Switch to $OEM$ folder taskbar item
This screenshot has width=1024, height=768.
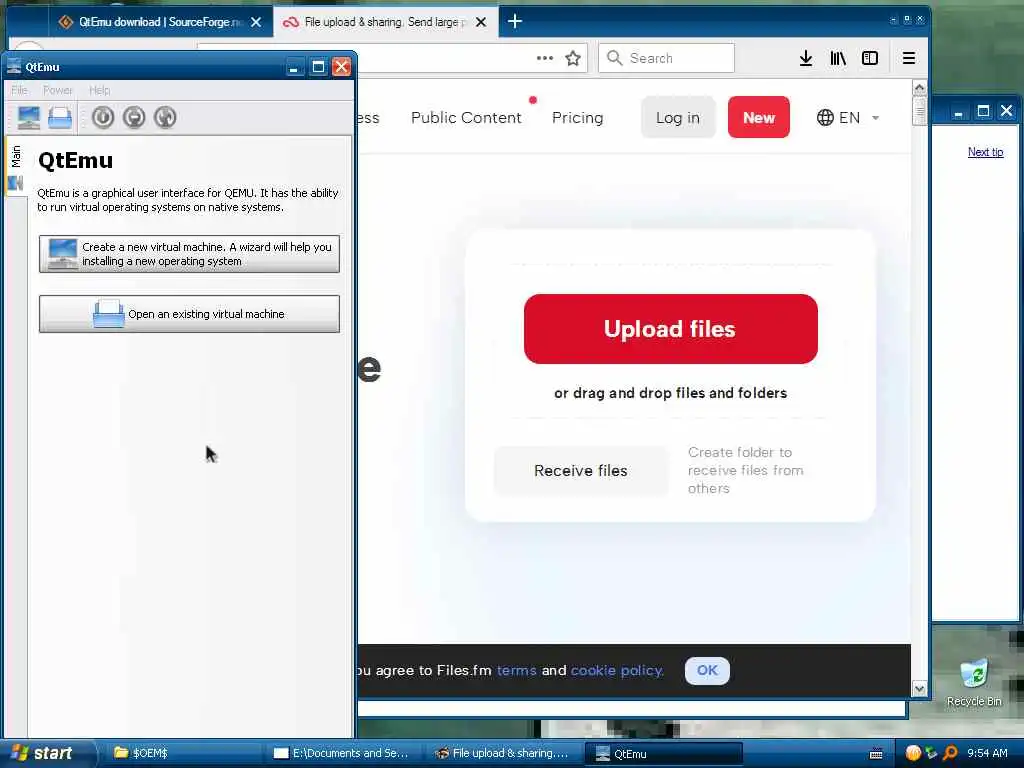pos(183,754)
